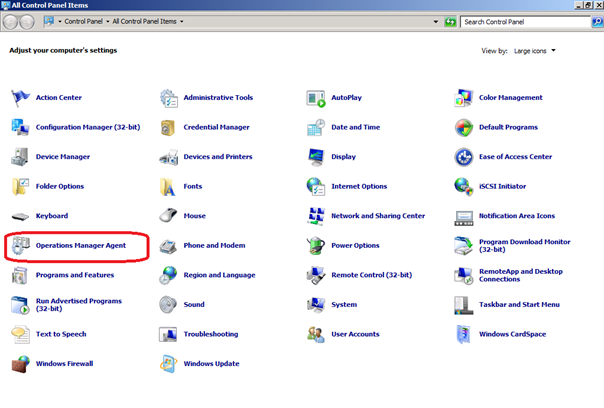Click in the Search Control Panel field
Viewport: 604px width, 408px height.
click(x=525, y=22)
